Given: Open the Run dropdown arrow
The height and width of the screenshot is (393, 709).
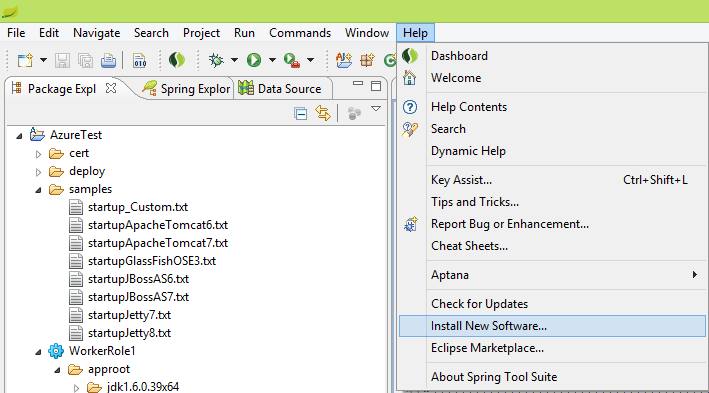Looking at the screenshot, I should (272, 60).
